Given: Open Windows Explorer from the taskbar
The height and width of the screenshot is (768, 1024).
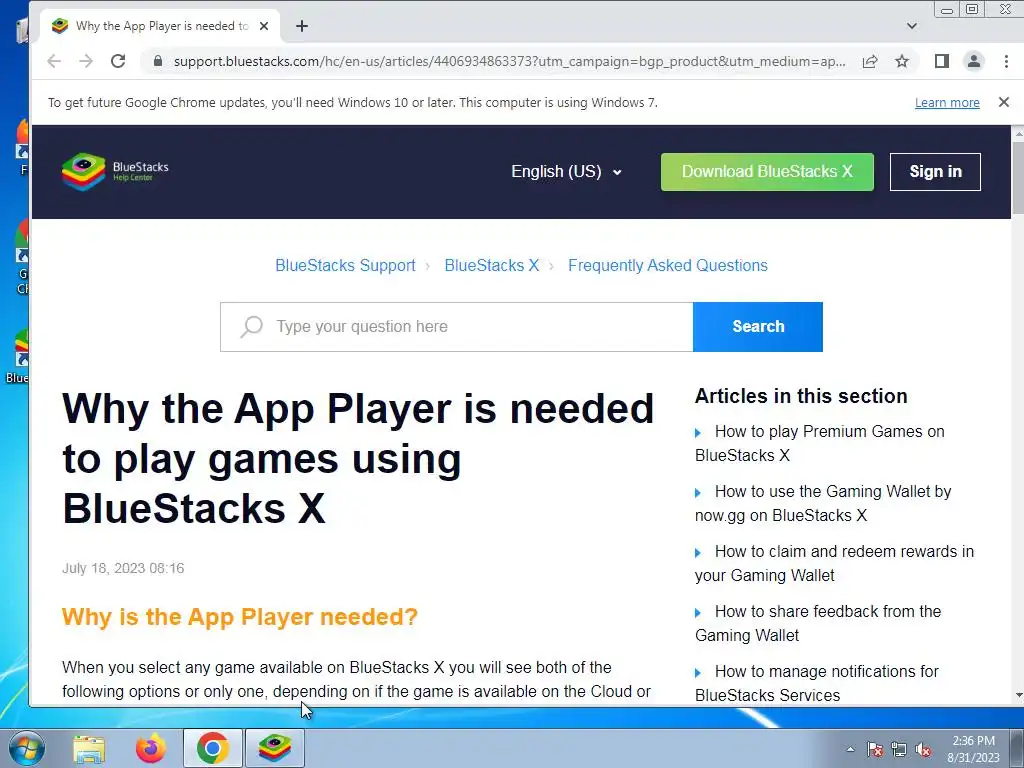Looking at the screenshot, I should [x=89, y=748].
